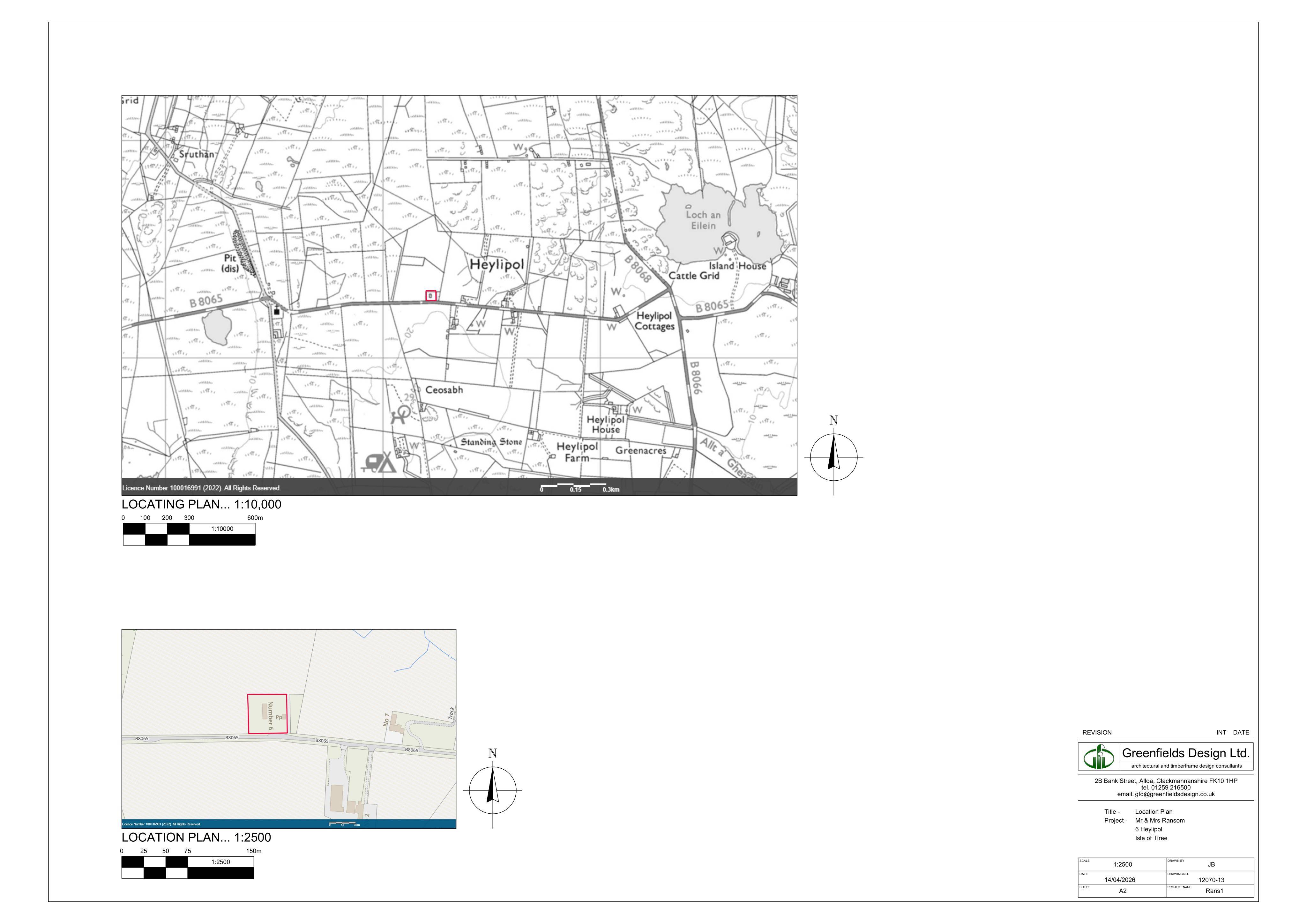1307x924 pixels.
Task: Select the red site boundary around Number 6
Action: click(267, 713)
